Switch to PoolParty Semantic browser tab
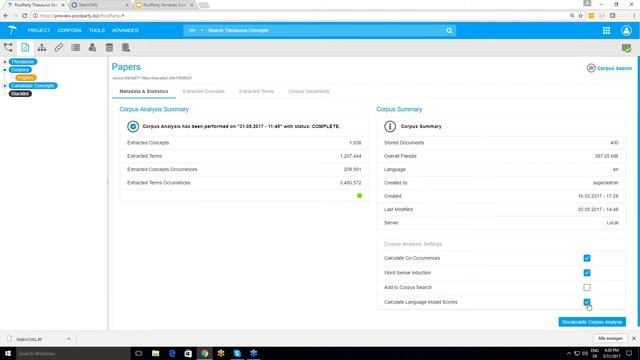Image resolution: width=640 pixels, height=360 pixels. coord(164,5)
